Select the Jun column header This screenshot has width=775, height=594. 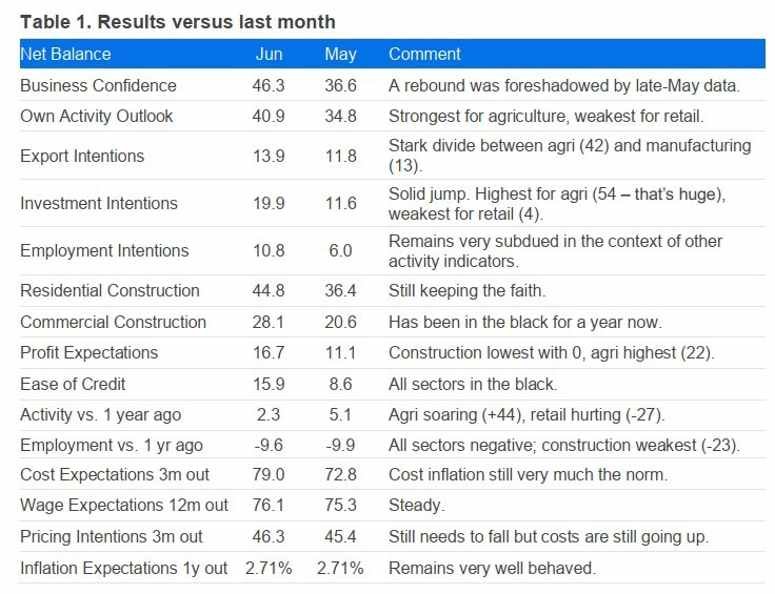click(269, 54)
